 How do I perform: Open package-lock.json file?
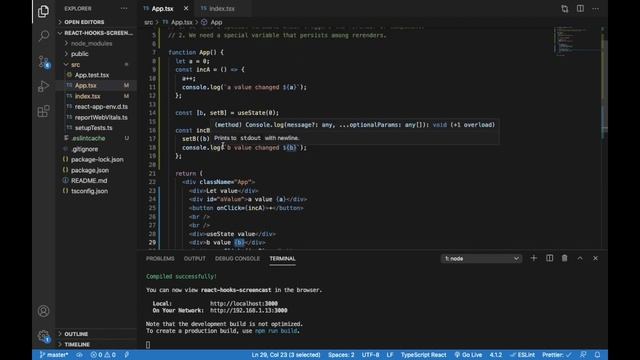coord(97,160)
